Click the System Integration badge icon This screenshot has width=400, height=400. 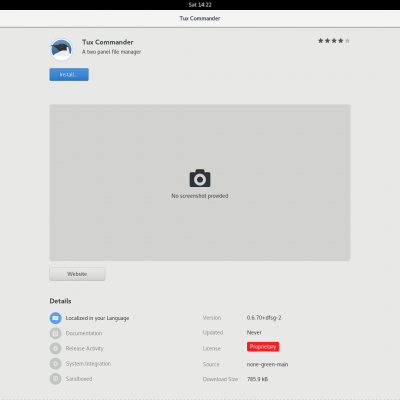(x=56, y=363)
